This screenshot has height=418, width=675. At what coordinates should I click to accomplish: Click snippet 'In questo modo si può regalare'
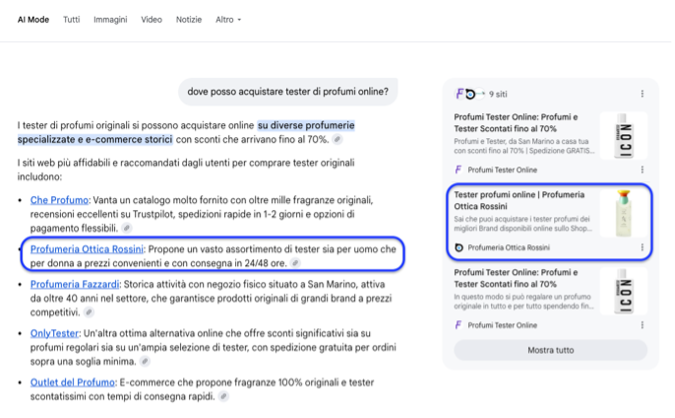pyautogui.click(x=523, y=301)
